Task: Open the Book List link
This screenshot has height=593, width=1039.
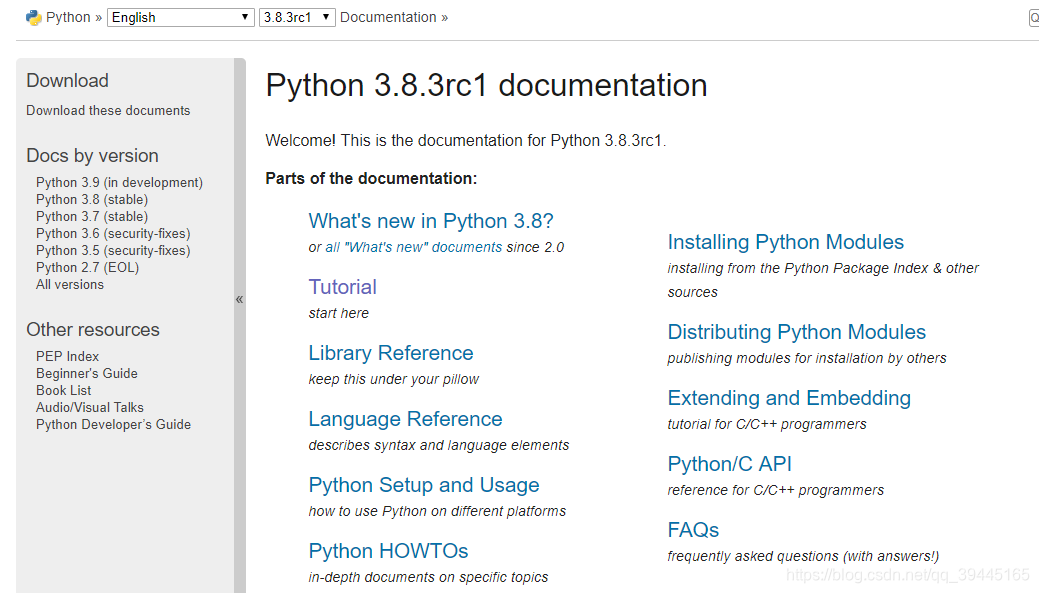Action: (x=64, y=390)
